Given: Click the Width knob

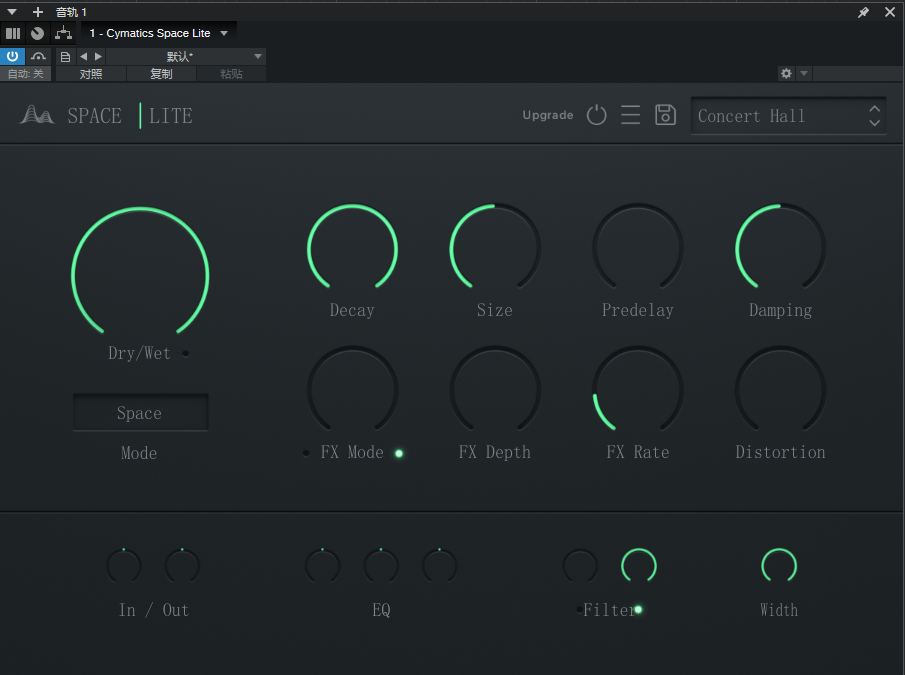Looking at the screenshot, I should 779,565.
